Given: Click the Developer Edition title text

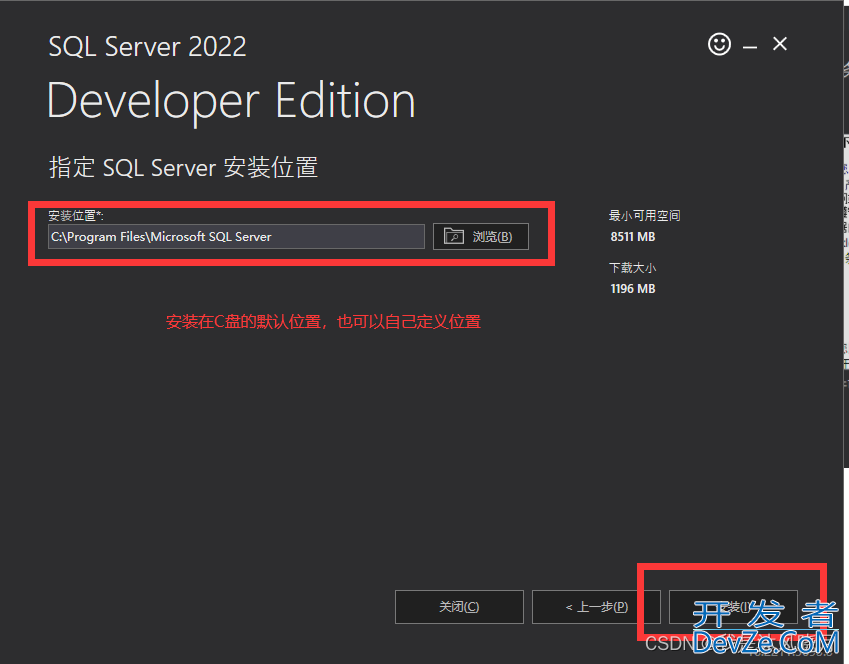Looking at the screenshot, I should pyautogui.click(x=231, y=101).
